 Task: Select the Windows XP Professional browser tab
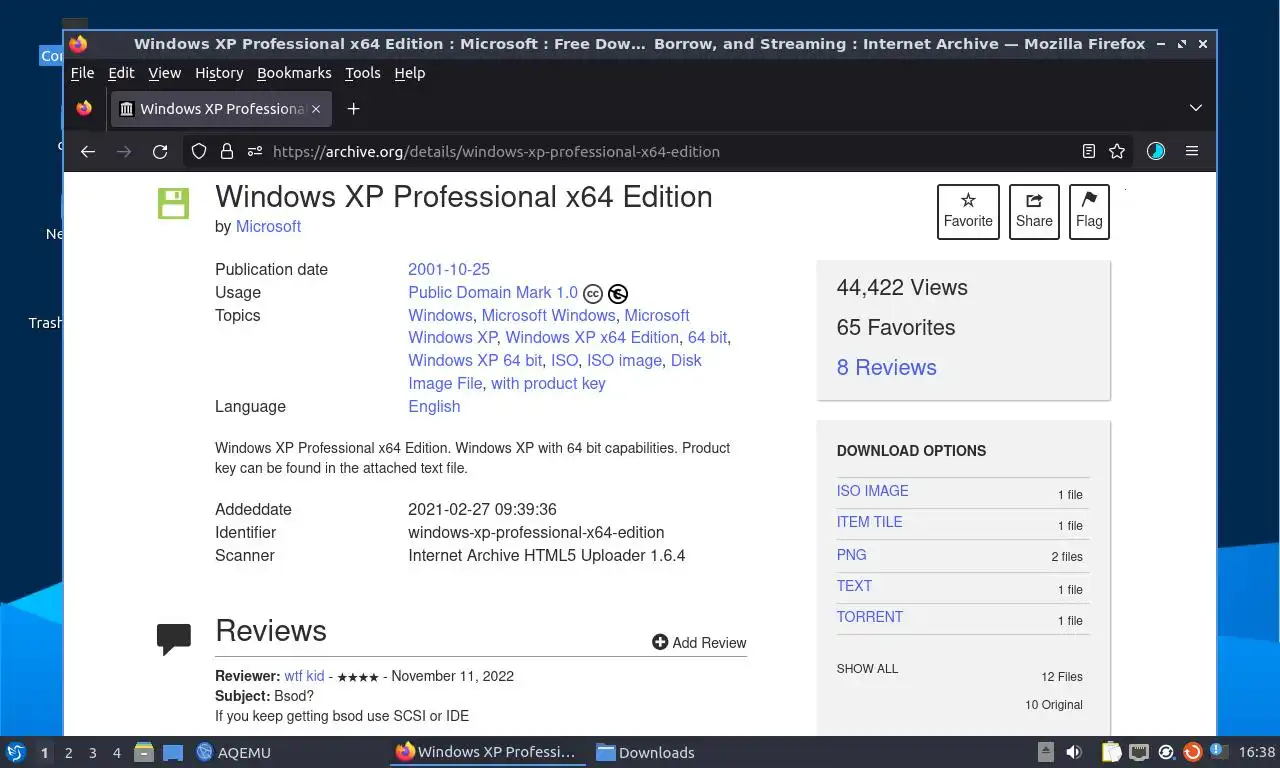[x=220, y=108]
